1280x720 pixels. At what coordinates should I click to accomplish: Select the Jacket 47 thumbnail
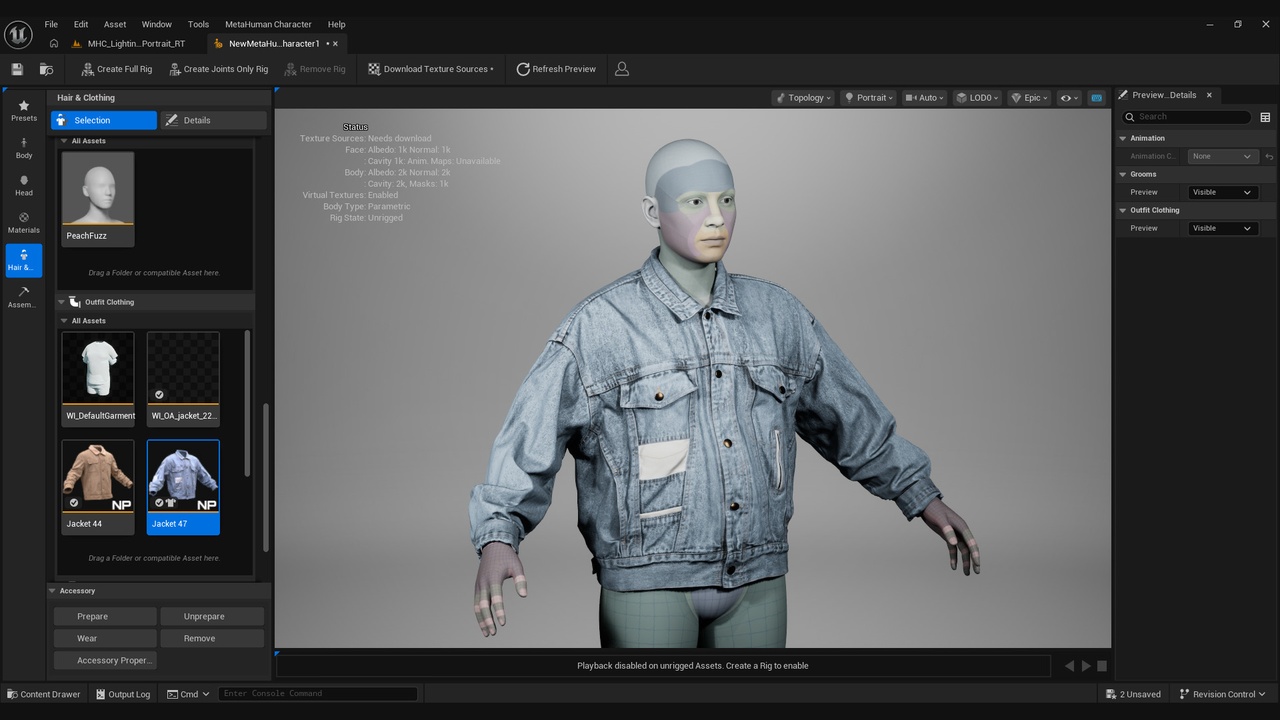pyautogui.click(x=183, y=487)
